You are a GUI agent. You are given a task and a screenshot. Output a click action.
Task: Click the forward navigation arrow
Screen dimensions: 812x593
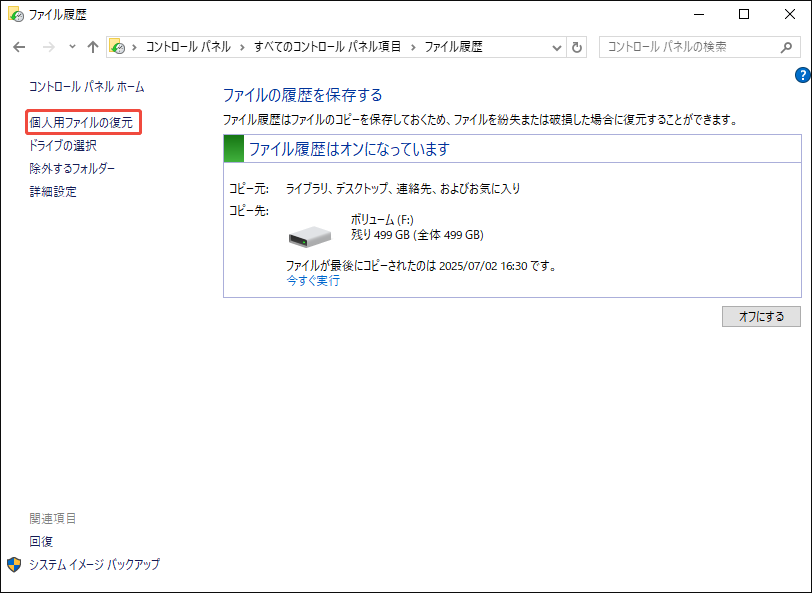49,47
